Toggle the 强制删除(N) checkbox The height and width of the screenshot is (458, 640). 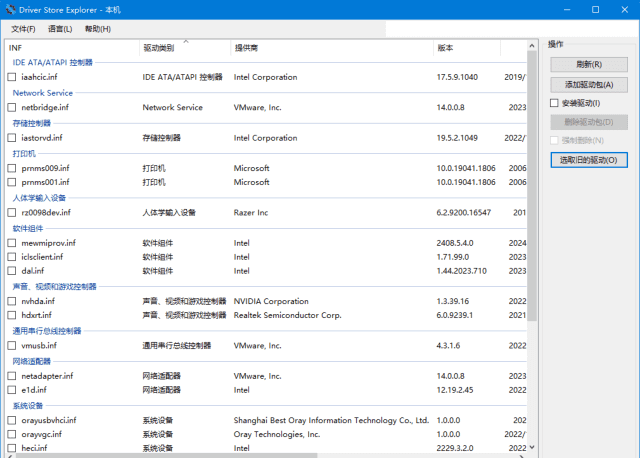pyautogui.click(x=554, y=140)
